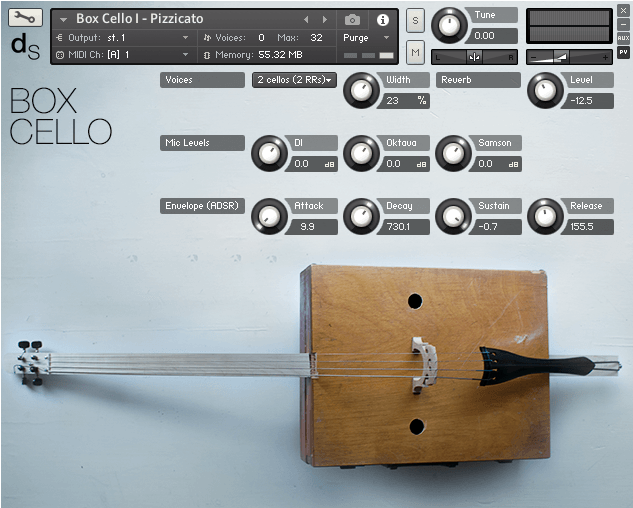
Task: Collapse instrument header triangle beside Box Cello
Action: click(63, 19)
